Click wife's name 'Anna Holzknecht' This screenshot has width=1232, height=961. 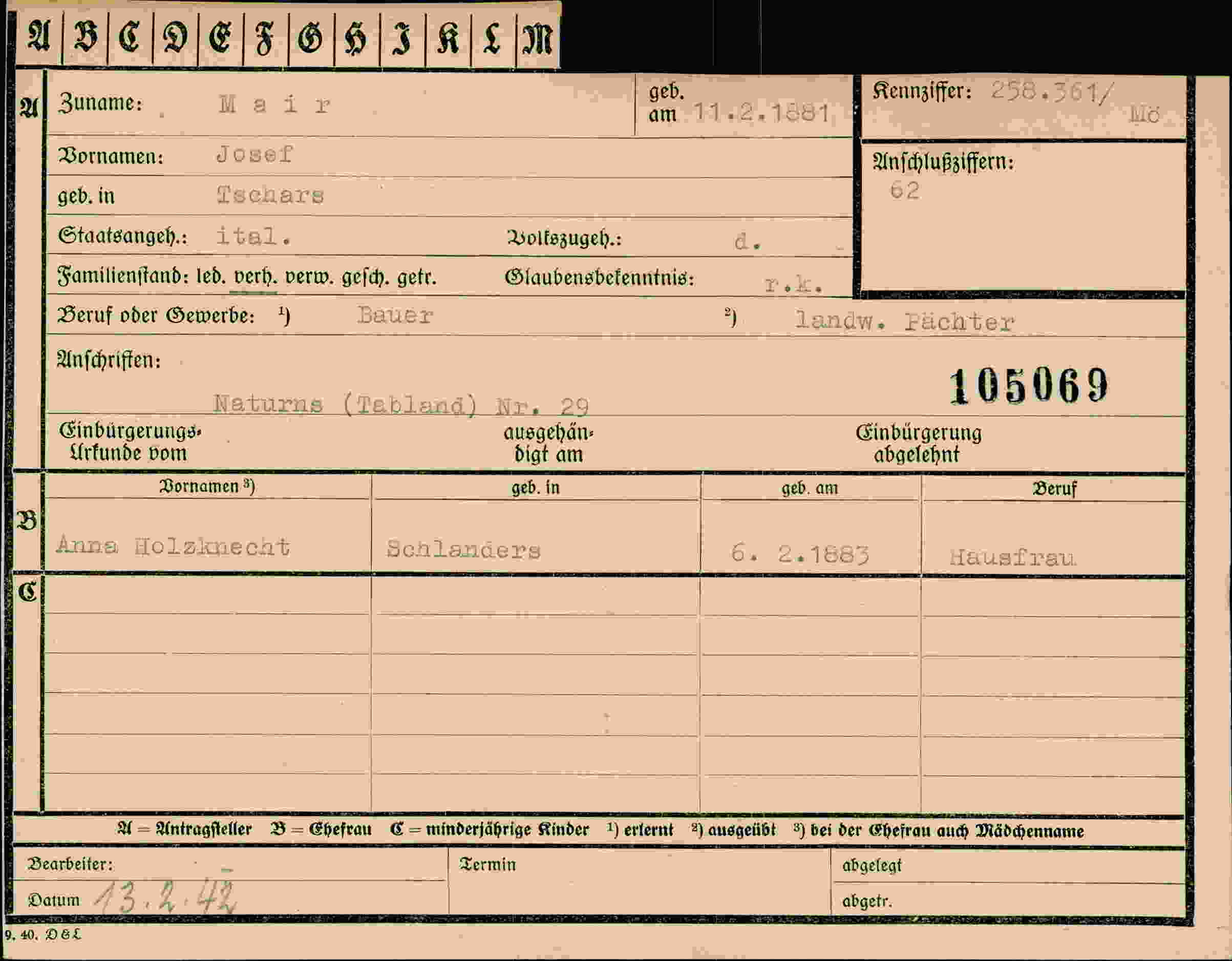click(173, 546)
